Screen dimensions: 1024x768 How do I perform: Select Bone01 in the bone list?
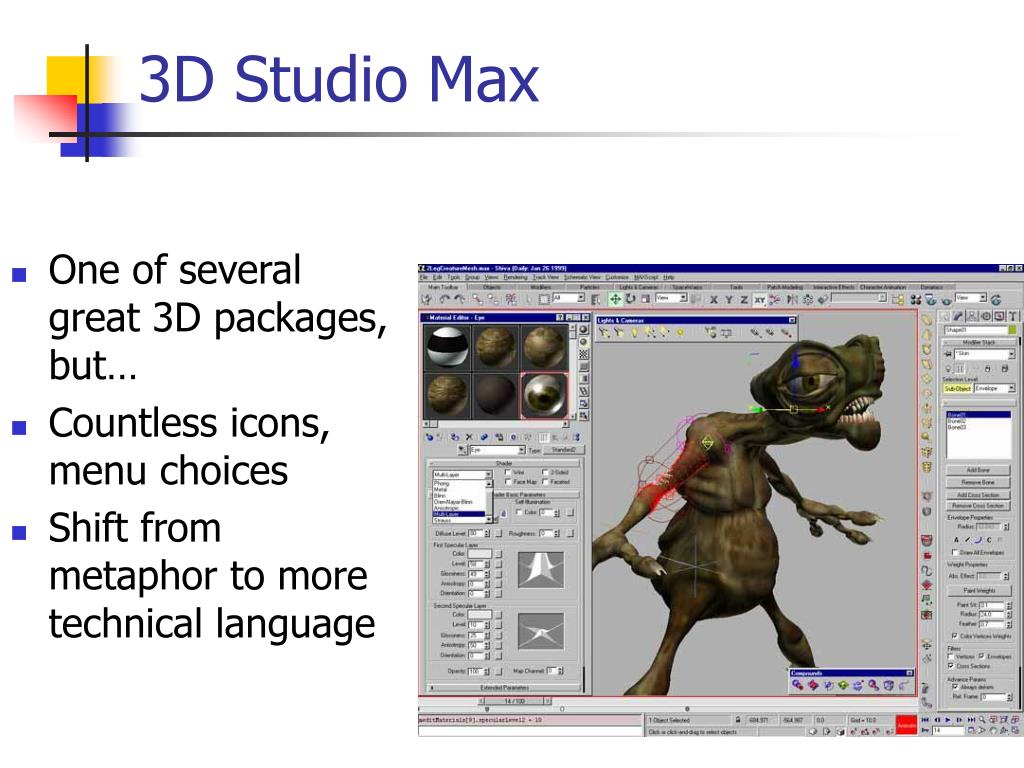pos(978,415)
